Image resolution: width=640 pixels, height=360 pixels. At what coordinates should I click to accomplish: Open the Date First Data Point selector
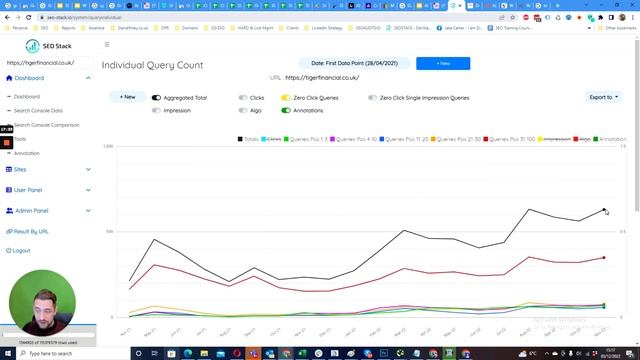coord(354,63)
